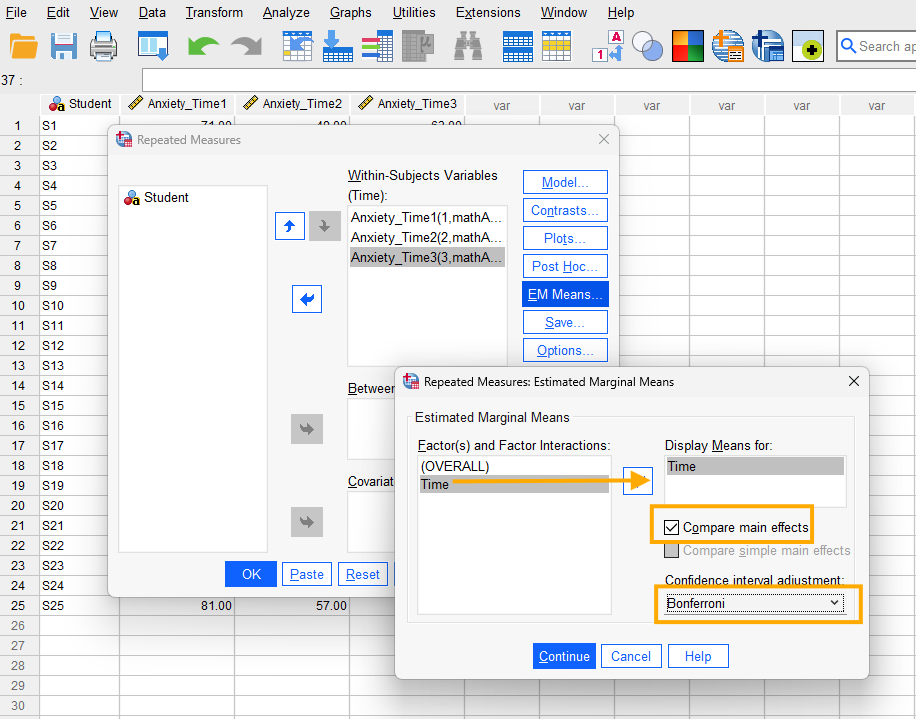Toggle Value Labels display

[x=608, y=46]
